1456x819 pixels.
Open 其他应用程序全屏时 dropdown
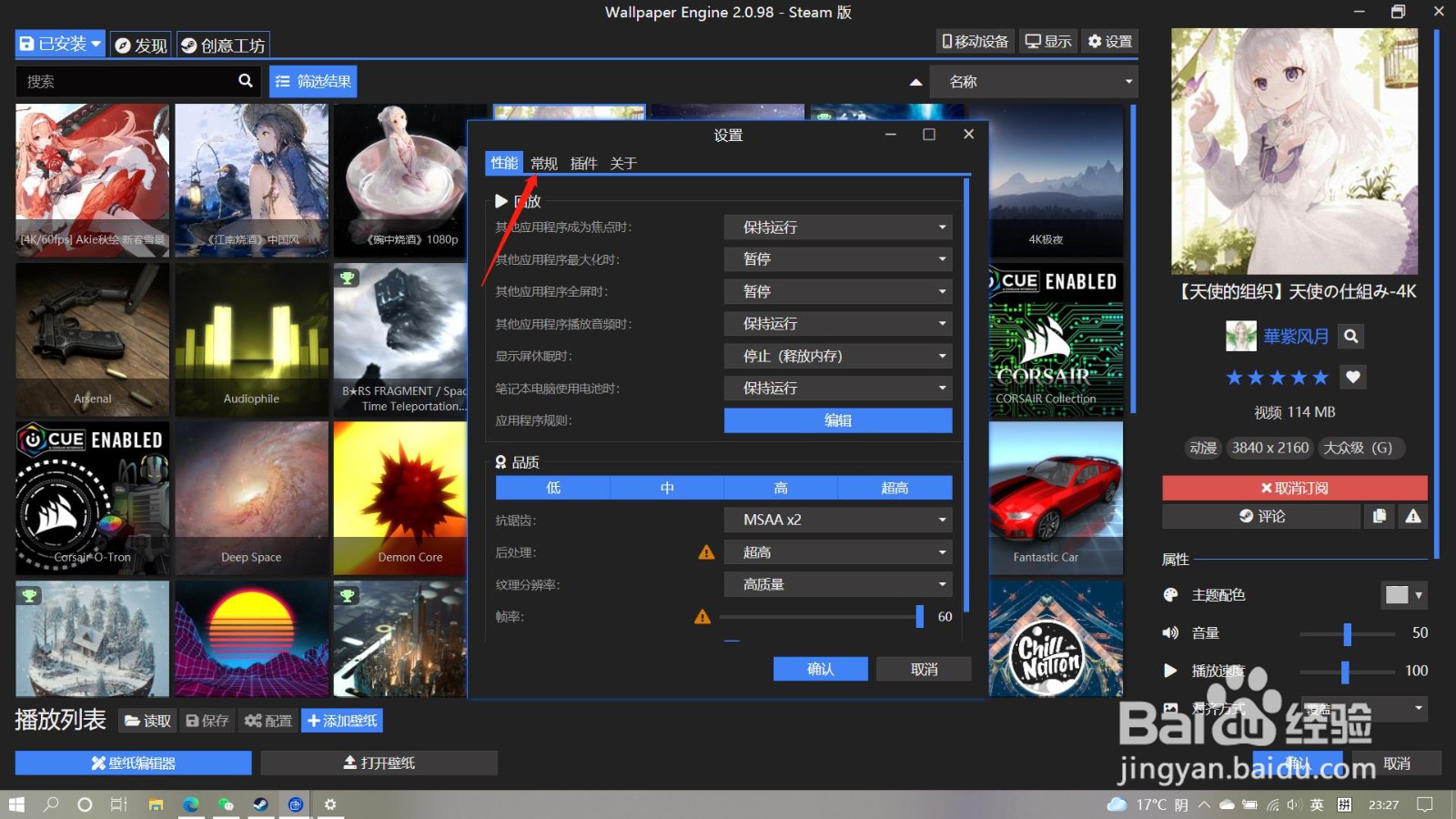tap(838, 291)
